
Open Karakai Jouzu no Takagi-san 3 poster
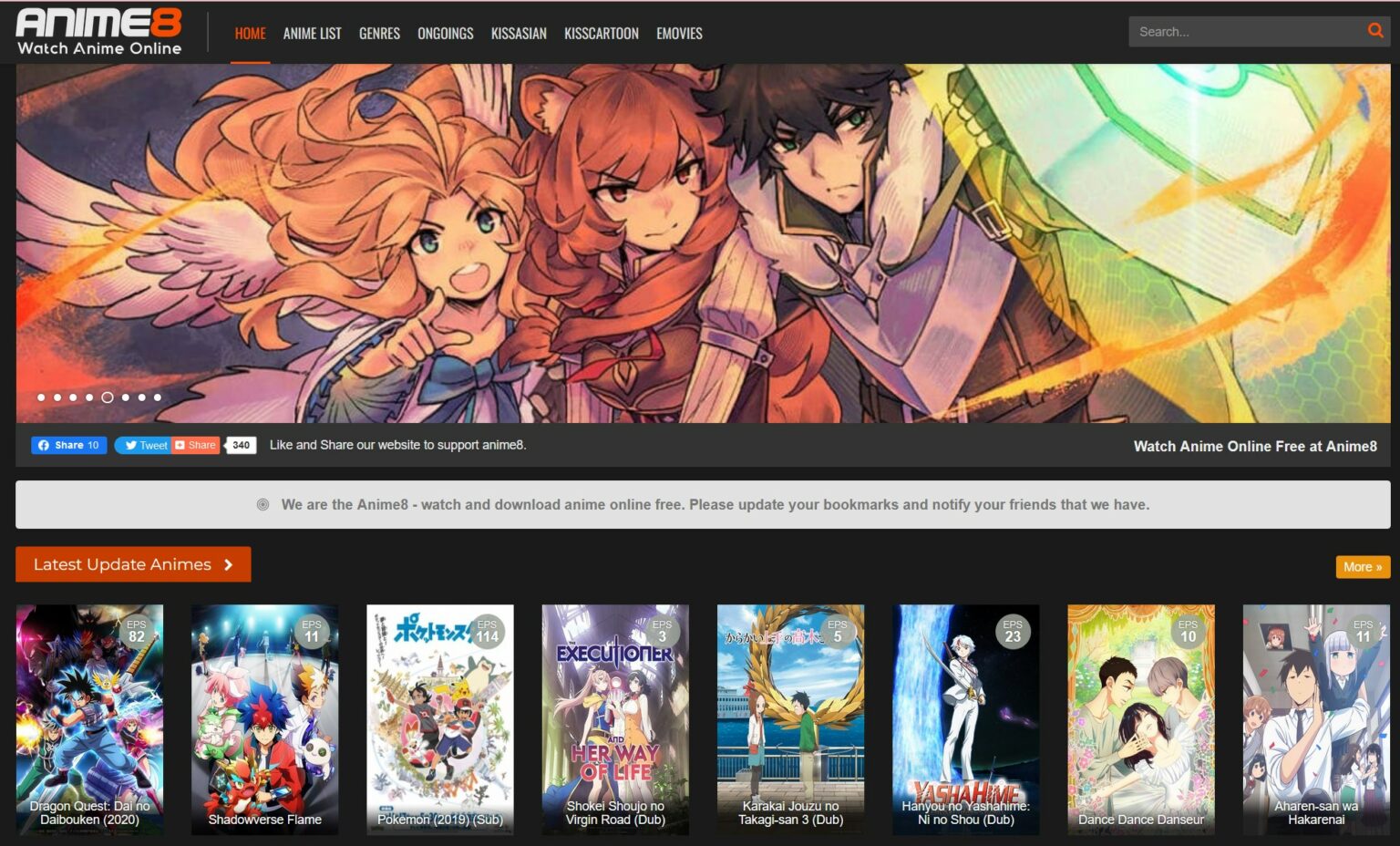(x=790, y=719)
